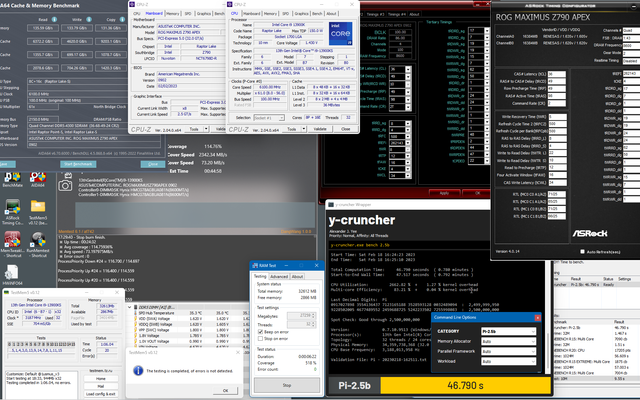Enable Stop on error in RAM Test
The image size is (640, 400).
coord(260,339)
